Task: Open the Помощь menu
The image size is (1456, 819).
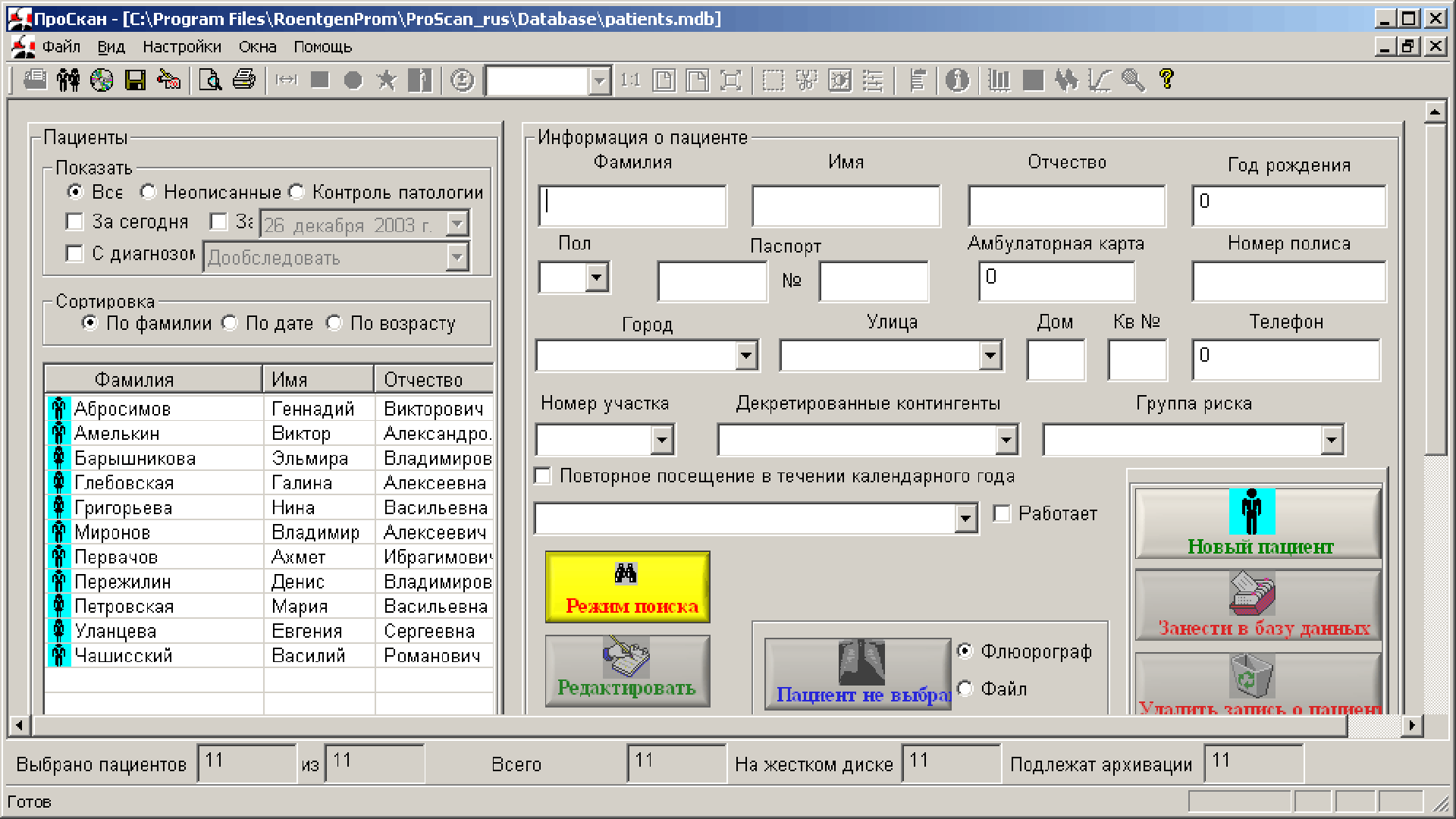Action: tap(322, 47)
